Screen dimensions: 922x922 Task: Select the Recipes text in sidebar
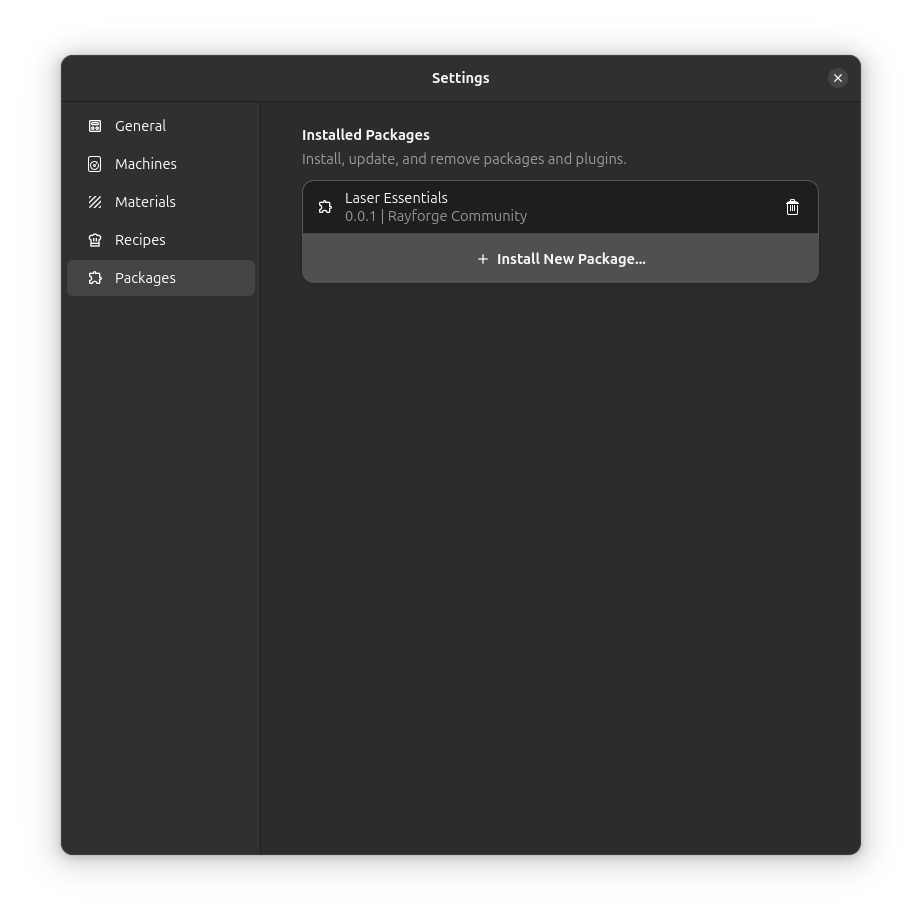[140, 240]
